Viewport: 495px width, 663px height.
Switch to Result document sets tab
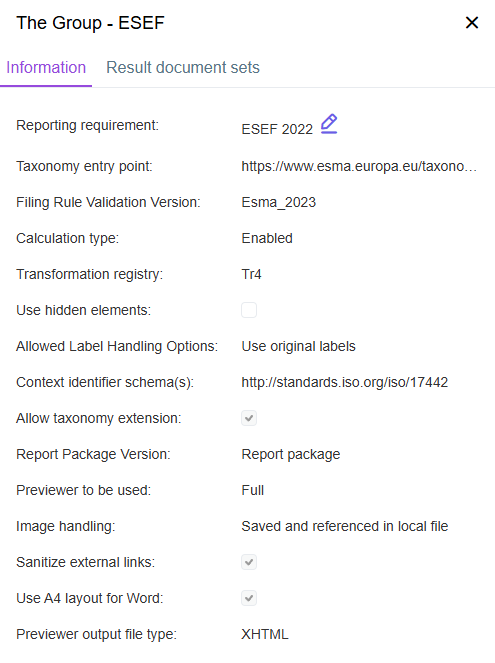tap(183, 68)
